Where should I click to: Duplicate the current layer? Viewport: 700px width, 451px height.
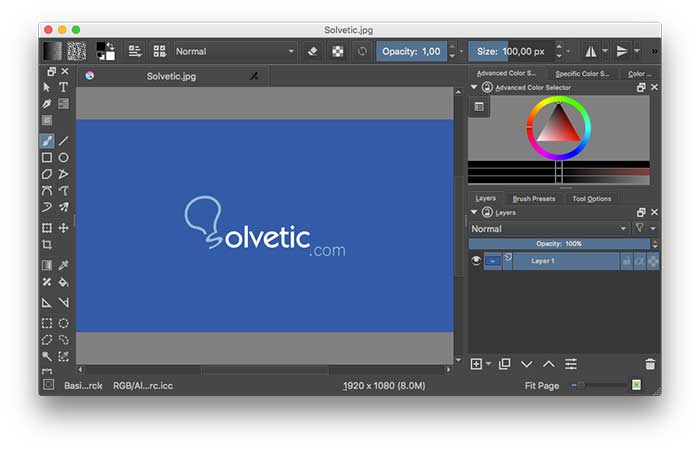click(x=504, y=364)
